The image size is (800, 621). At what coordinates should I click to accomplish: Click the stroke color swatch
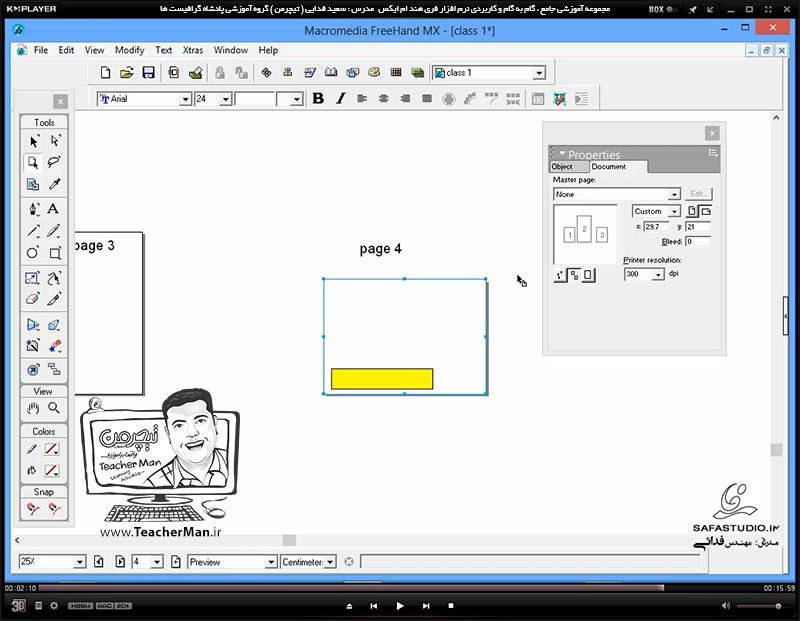(51, 449)
